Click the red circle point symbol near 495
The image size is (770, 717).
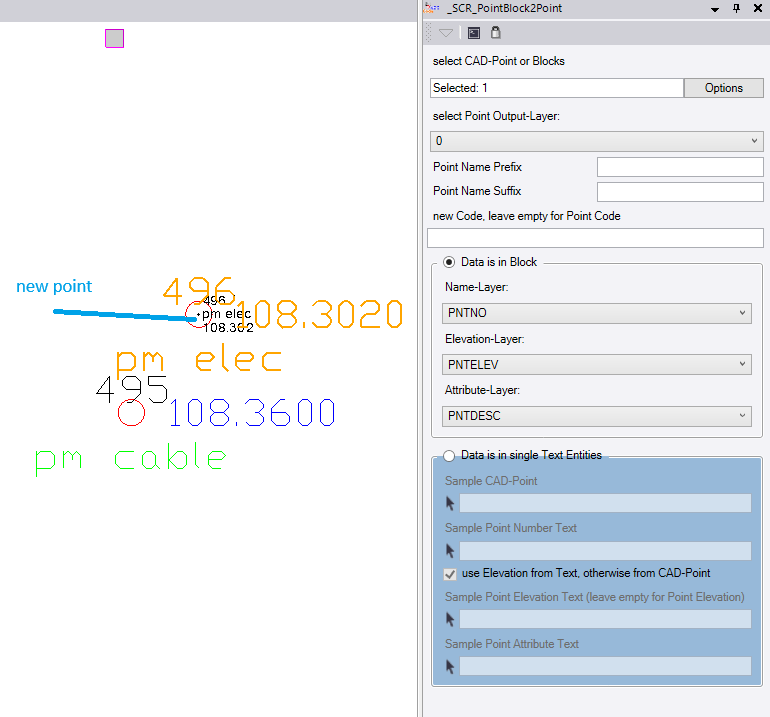pyautogui.click(x=132, y=413)
